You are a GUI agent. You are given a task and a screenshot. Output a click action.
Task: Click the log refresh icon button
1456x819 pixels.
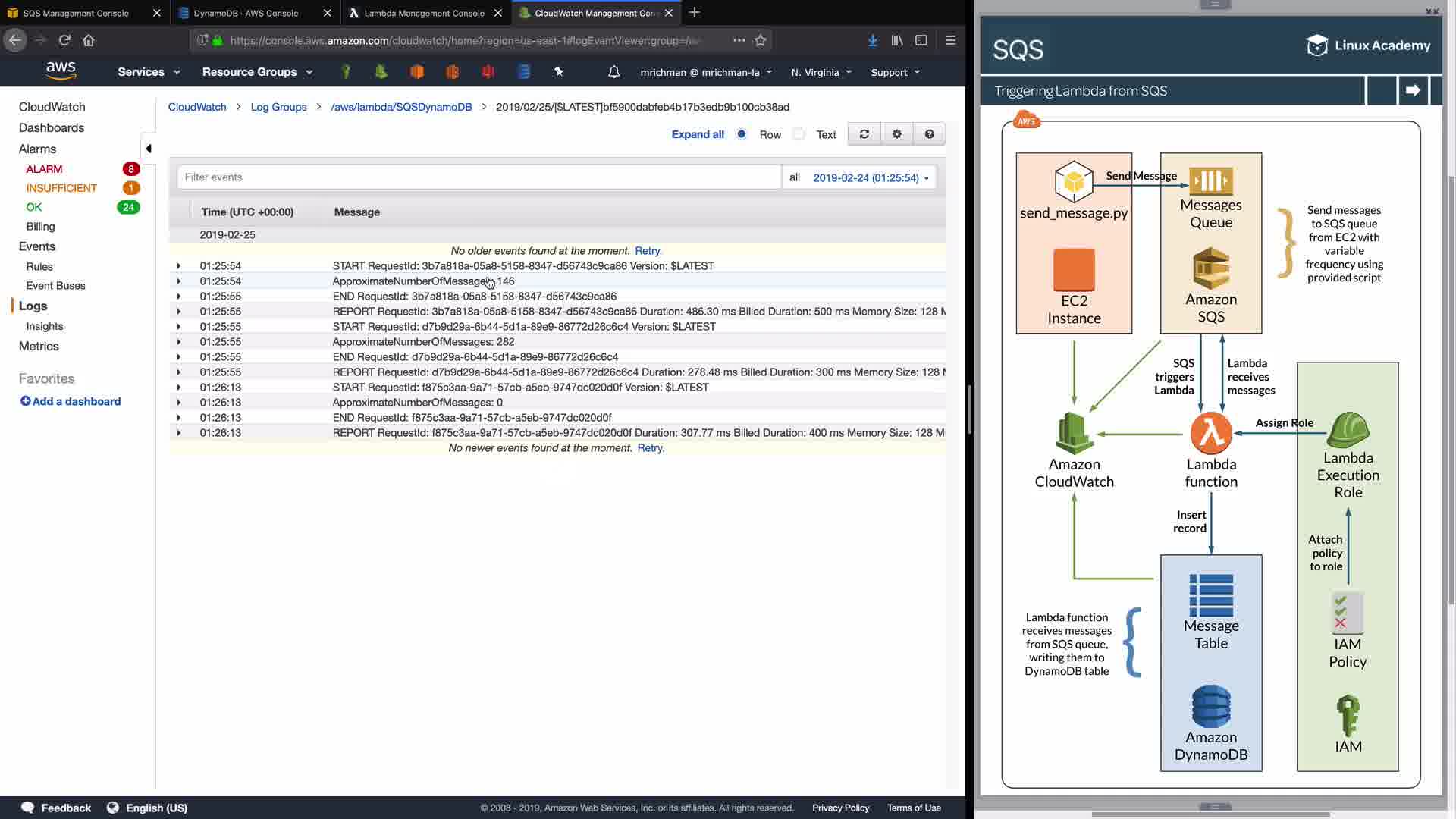[864, 134]
